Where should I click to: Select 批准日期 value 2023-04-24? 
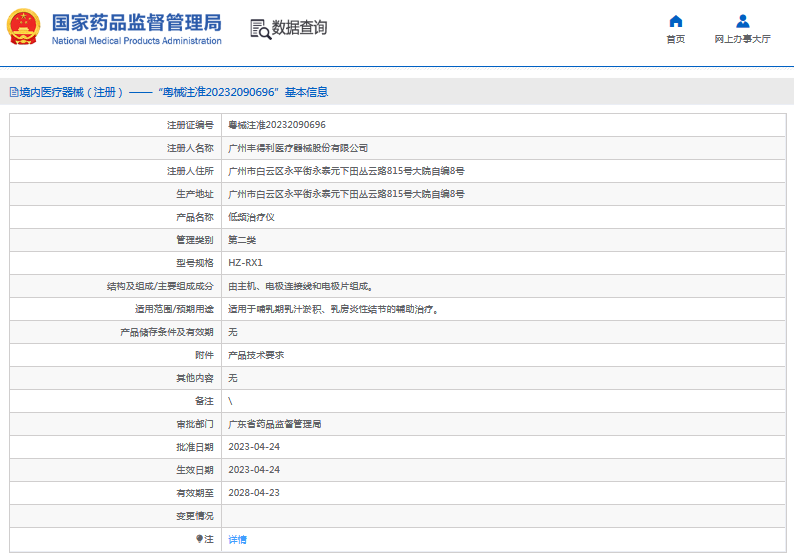coord(254,447)
